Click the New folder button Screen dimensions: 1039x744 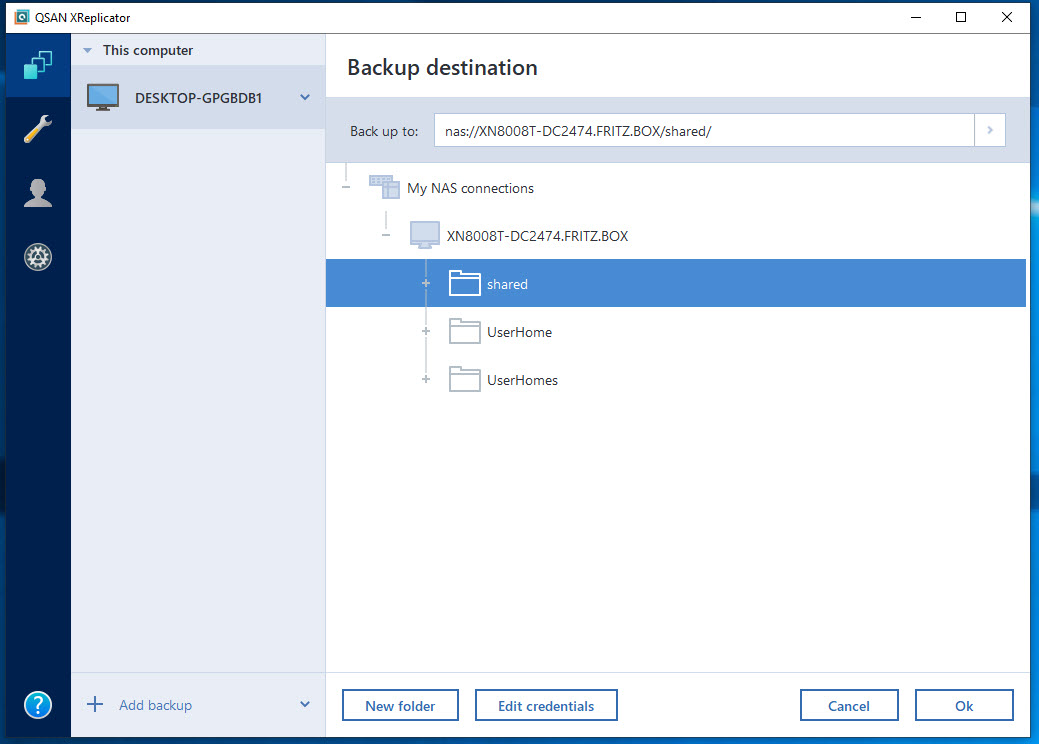pos(400,706)
